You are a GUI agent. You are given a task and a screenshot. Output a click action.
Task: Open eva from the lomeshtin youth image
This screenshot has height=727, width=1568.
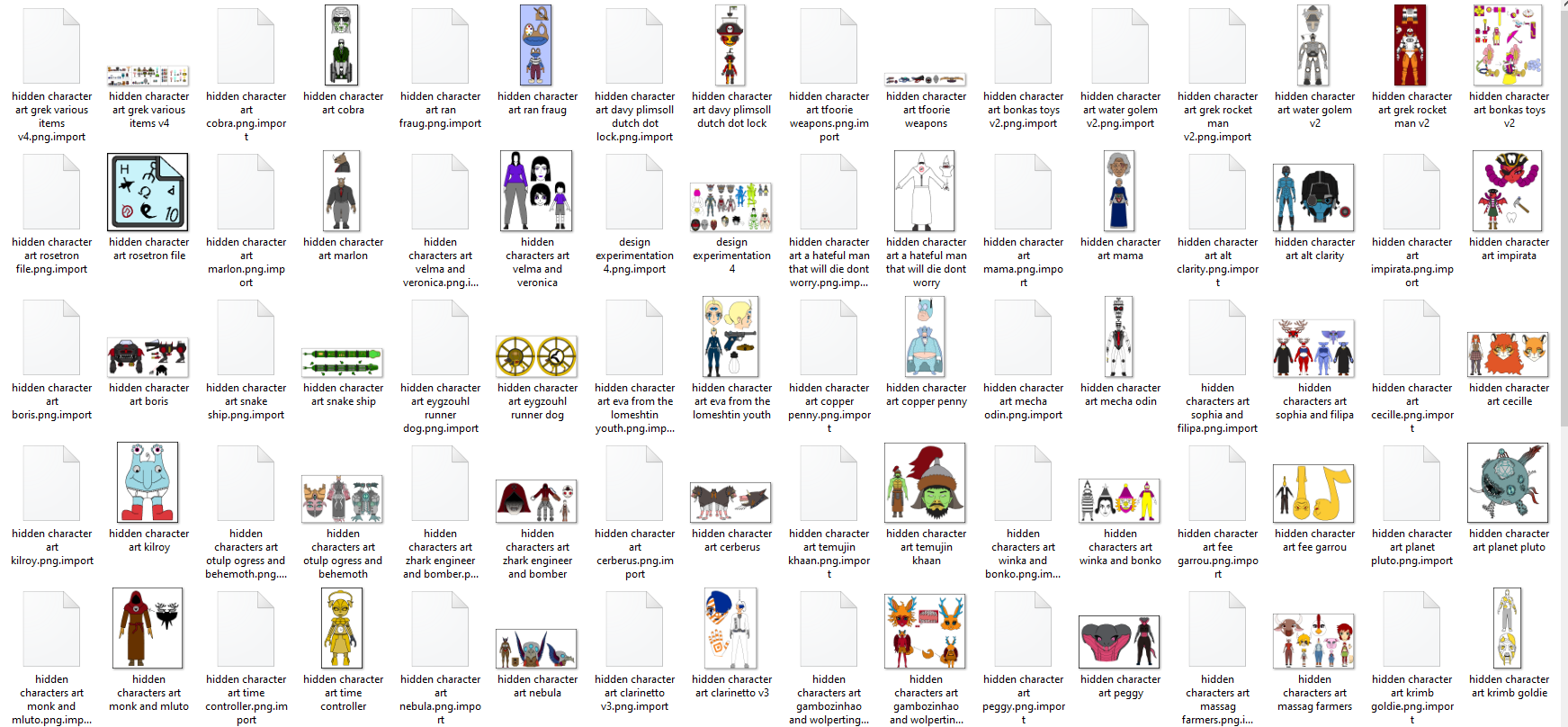[x=730, y=337]
